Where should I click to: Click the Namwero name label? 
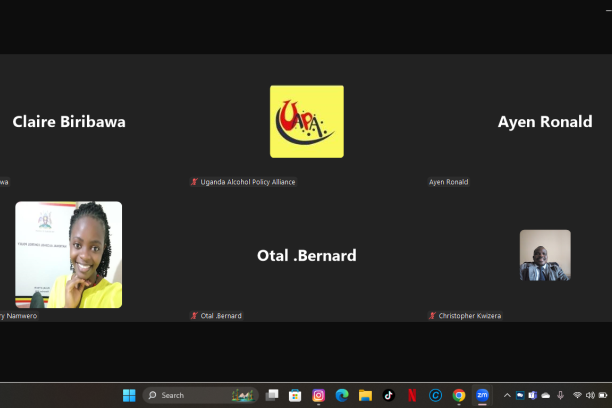[18, 316]
